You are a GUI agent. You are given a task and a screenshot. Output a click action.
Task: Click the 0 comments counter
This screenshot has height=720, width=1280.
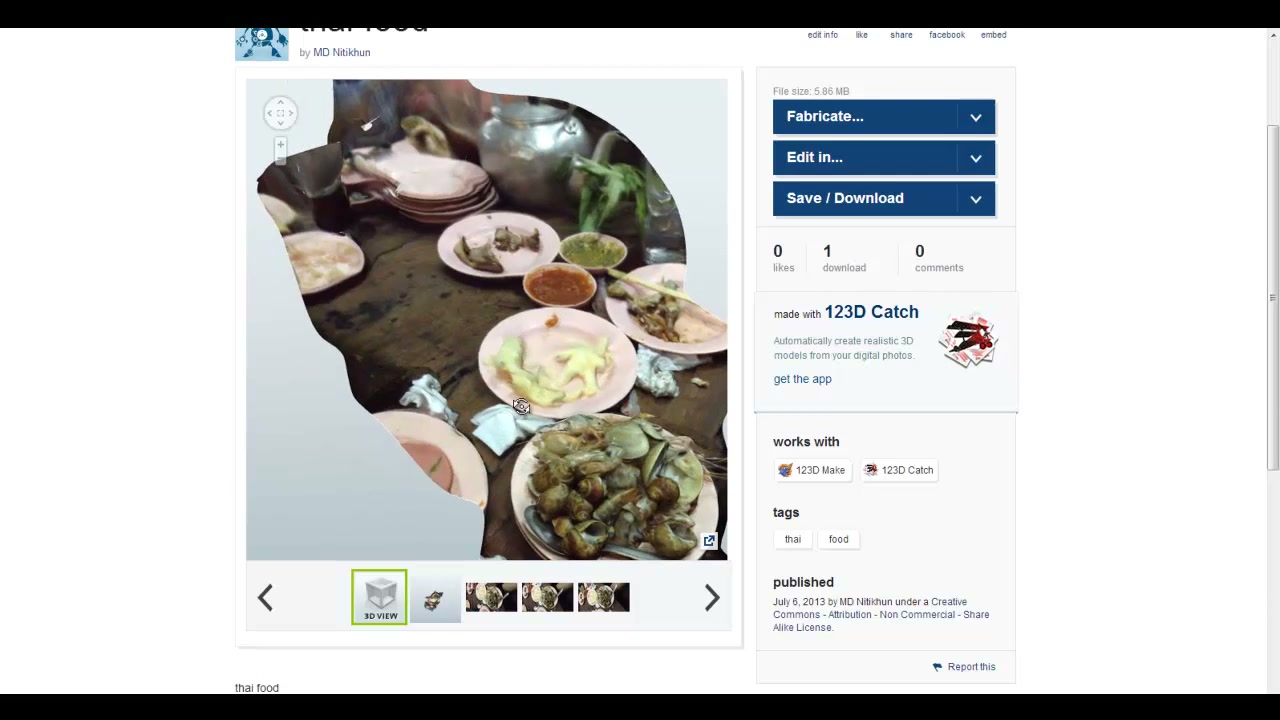939,257
